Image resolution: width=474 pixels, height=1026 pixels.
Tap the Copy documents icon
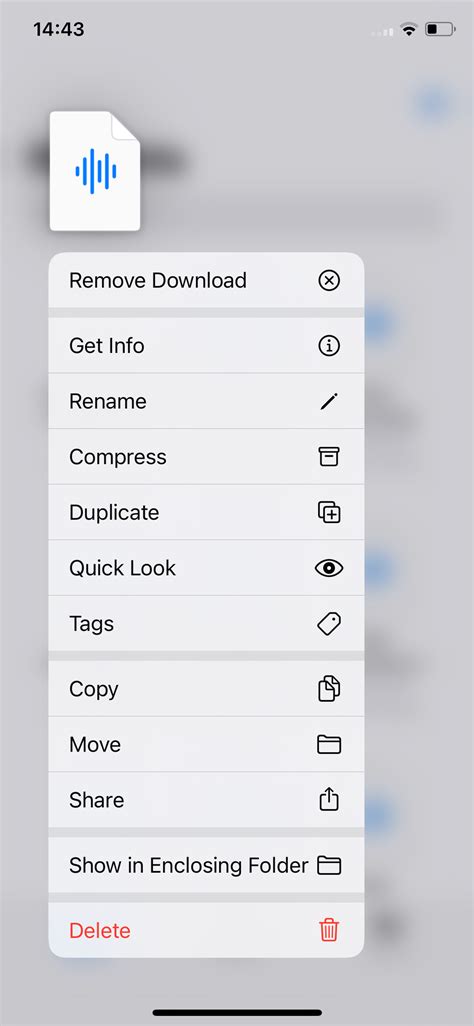329,689
